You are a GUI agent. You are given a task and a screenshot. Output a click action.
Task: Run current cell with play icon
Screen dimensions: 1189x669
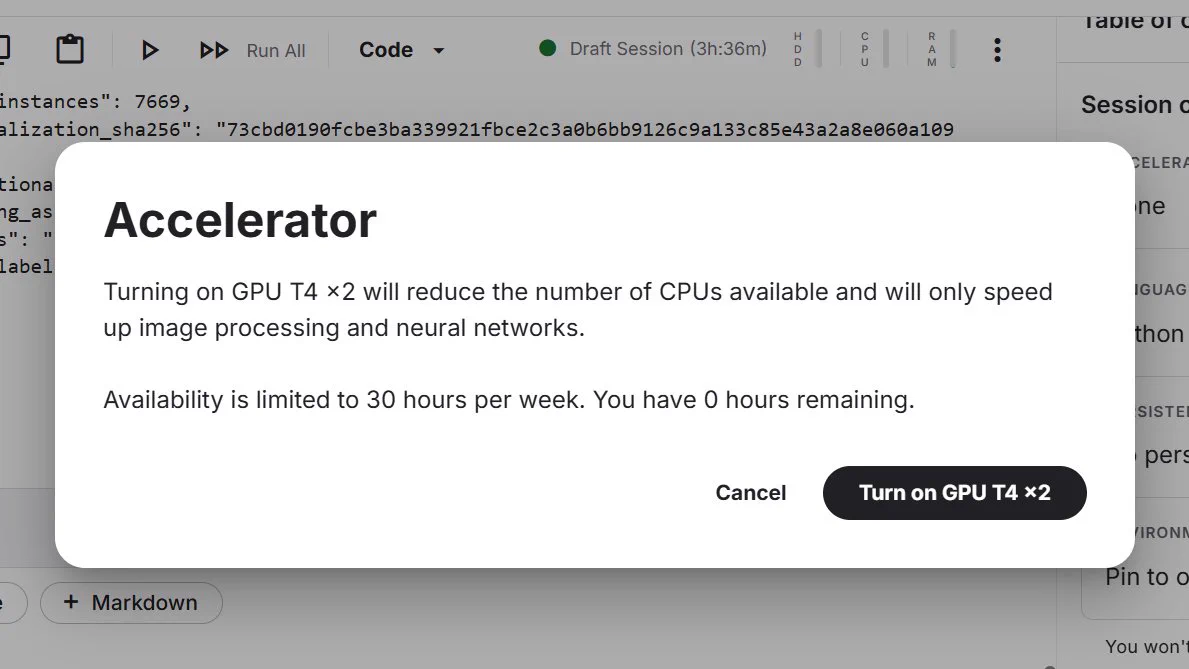(x=149, y=50)
